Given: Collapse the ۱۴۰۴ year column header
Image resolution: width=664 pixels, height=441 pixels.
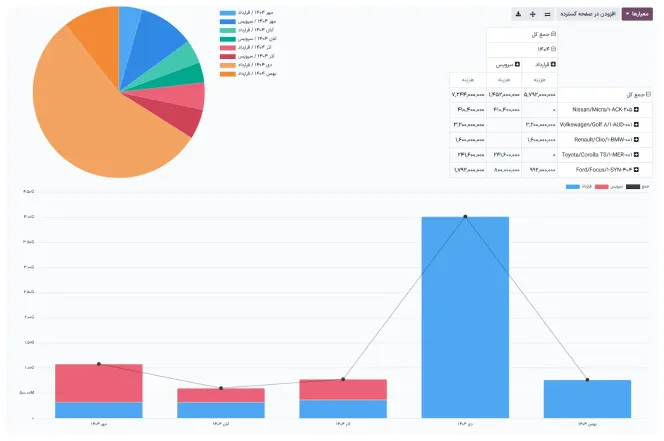Looking at the screenshot, I should tap(553, 48).
